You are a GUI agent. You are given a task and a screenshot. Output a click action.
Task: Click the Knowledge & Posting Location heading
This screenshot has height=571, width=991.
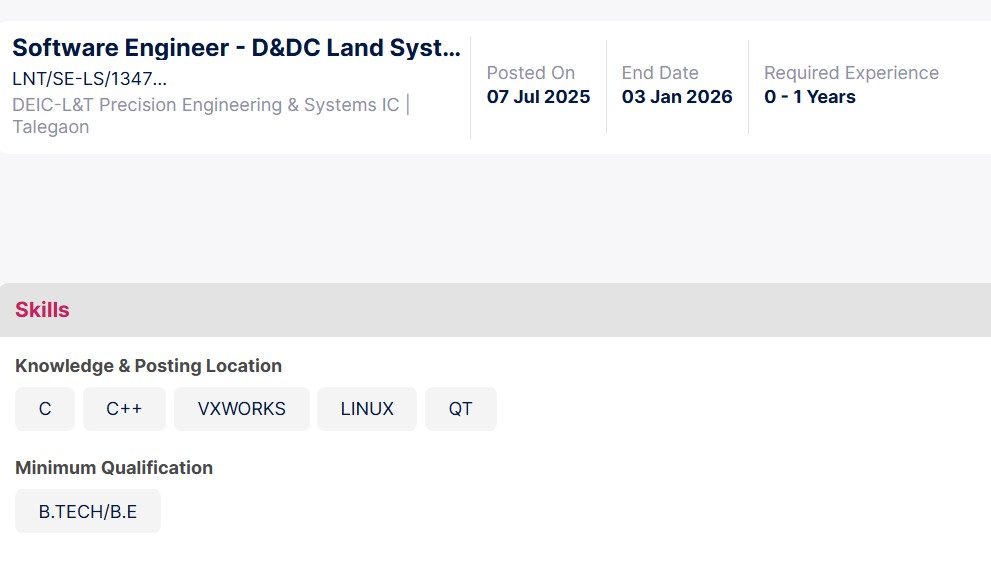coord(148,366)
